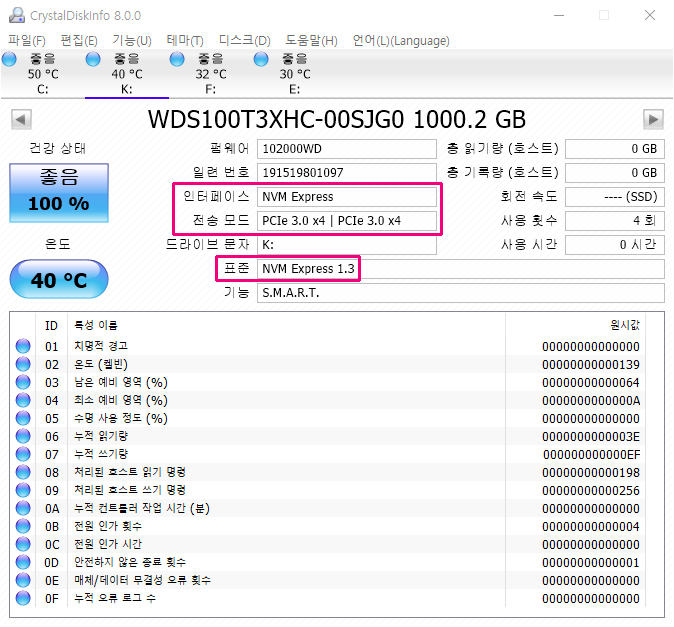Click status orb for attribute 0C
Image resolution: width=674 pixels, height=627 pixels.
[x=23, y=544]
